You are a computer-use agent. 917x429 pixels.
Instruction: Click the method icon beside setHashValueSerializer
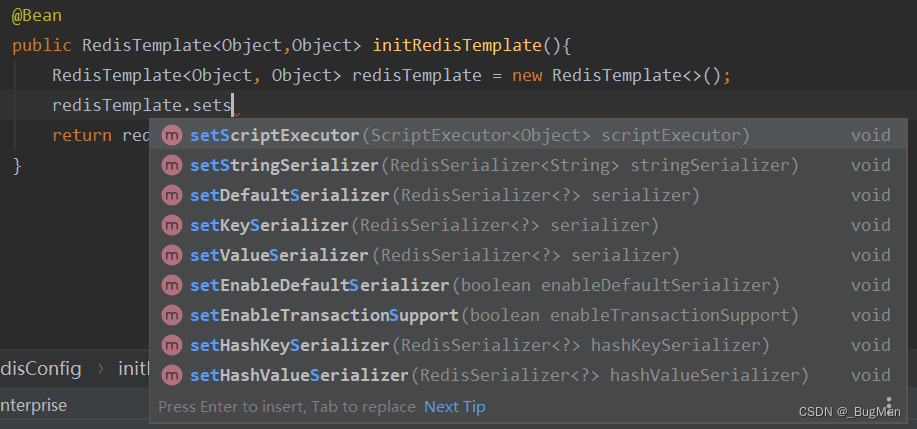172,376
